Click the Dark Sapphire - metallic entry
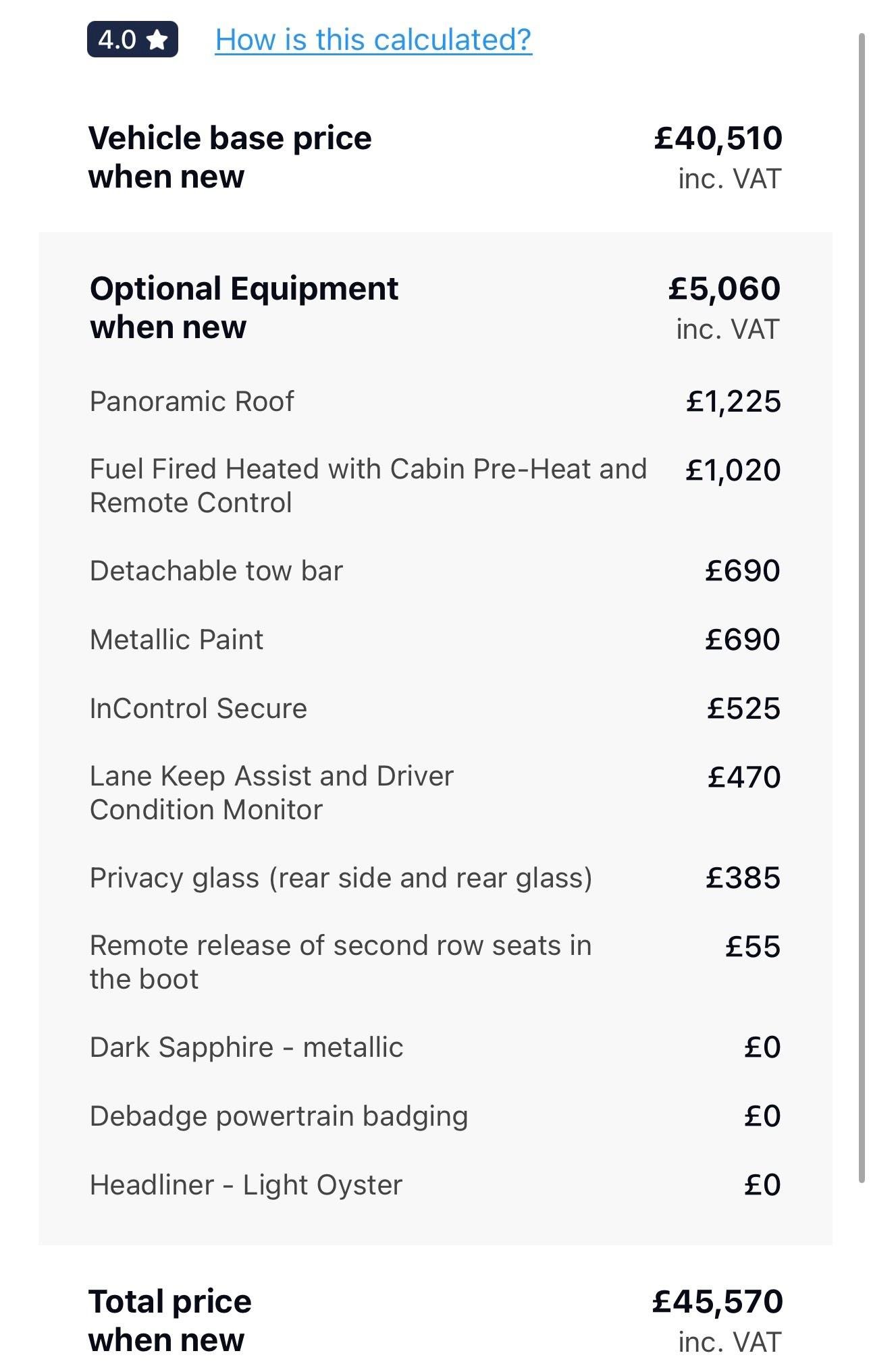Image resolution: width=871 pixels, height=1372 pixels. [435, 1047]
